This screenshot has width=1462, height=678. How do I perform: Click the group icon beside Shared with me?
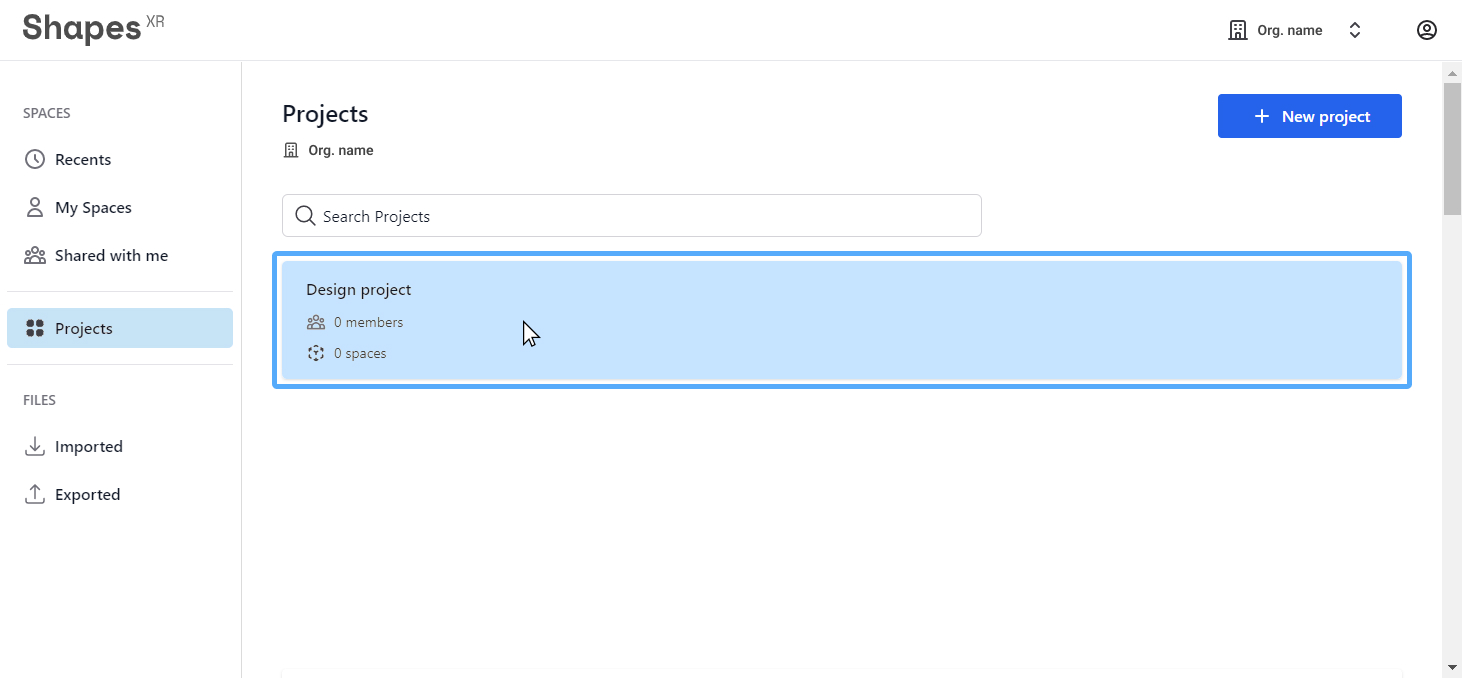tap(35, 255)
